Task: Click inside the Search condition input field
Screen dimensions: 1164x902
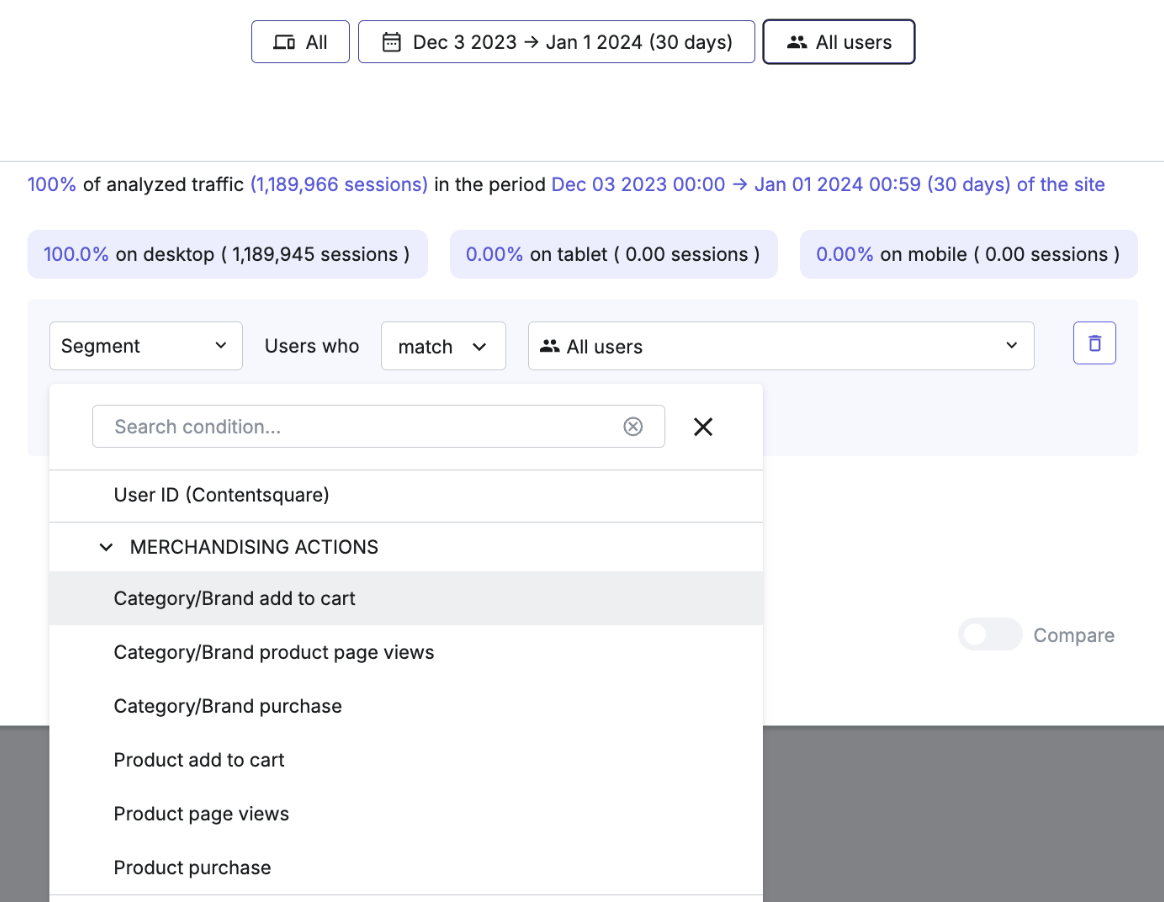Action: click(300, 426)
